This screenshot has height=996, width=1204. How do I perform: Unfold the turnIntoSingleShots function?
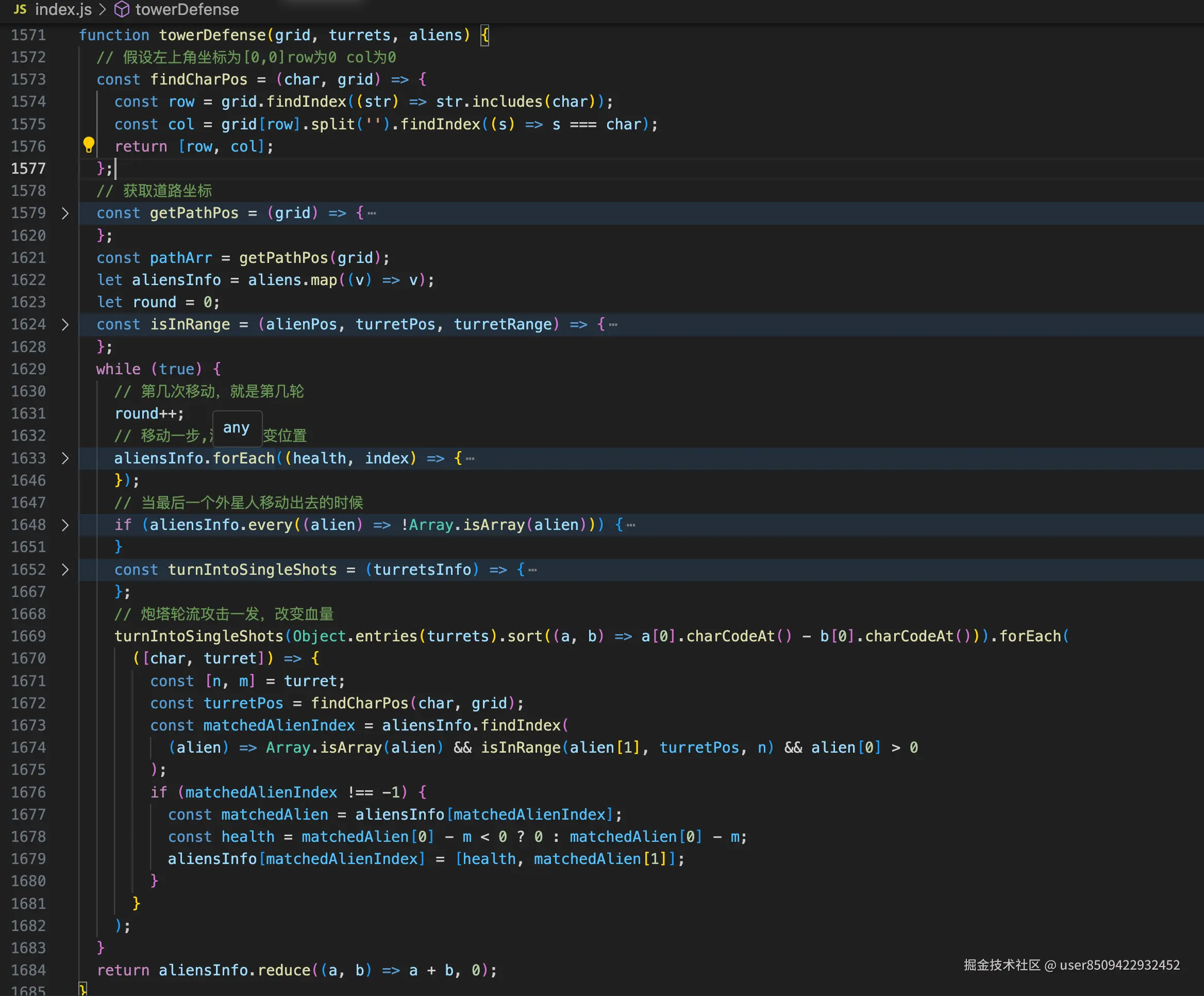65,569
